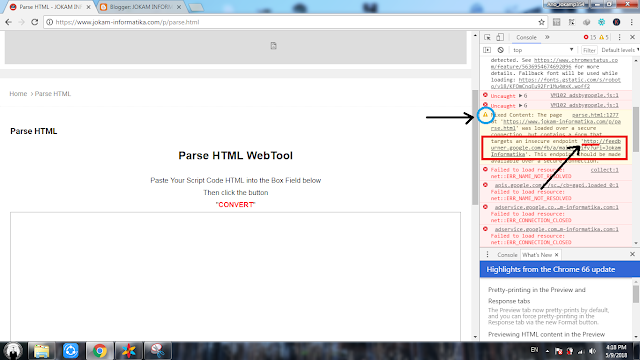
Task: Go forward with the browser forward arrow
Action: (22, 22)
